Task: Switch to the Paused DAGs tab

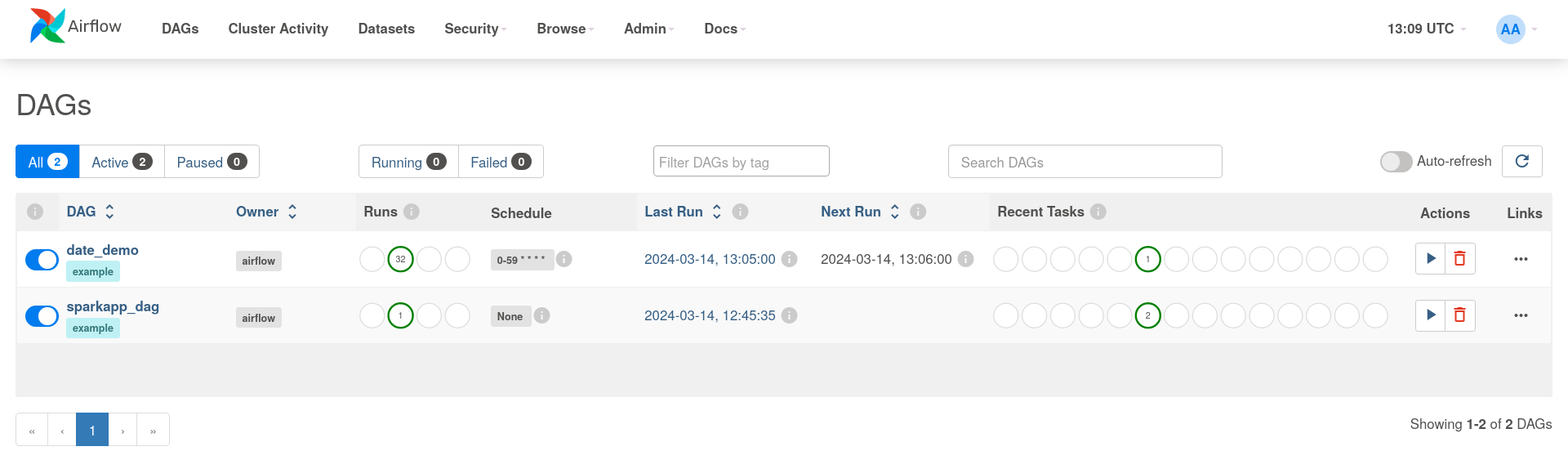Action: (x=212, y=162)
